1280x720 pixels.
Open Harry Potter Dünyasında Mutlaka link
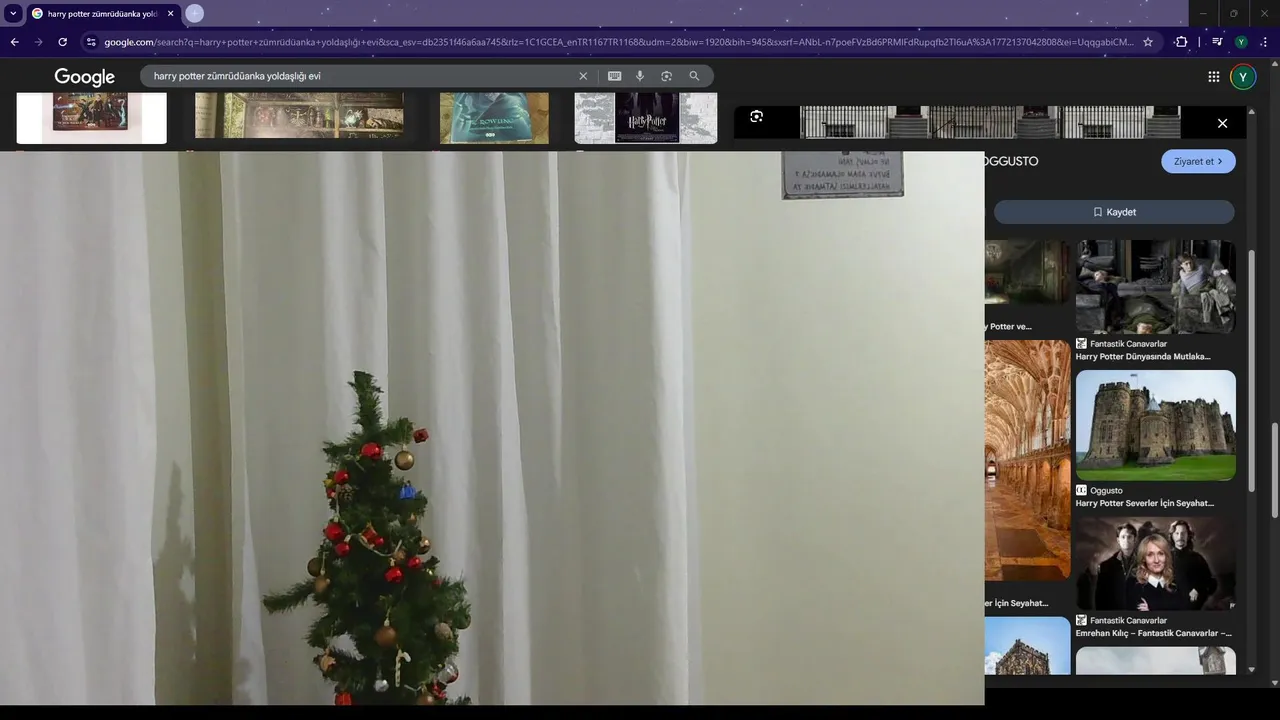pos(1143,356)
